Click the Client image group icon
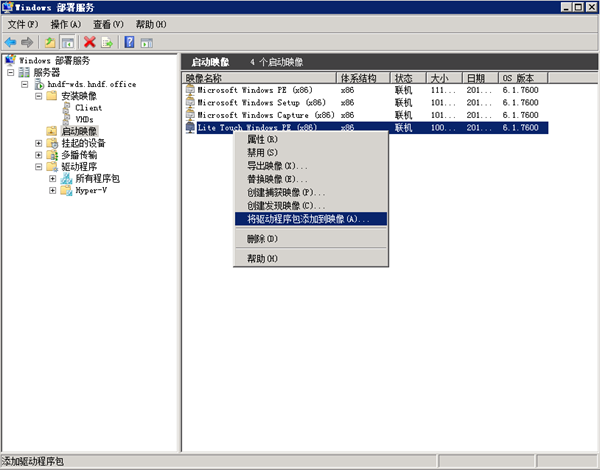Image resolution: width=600 pixels, height=470 pixels. pyautogui.click(x=66, y=107)
